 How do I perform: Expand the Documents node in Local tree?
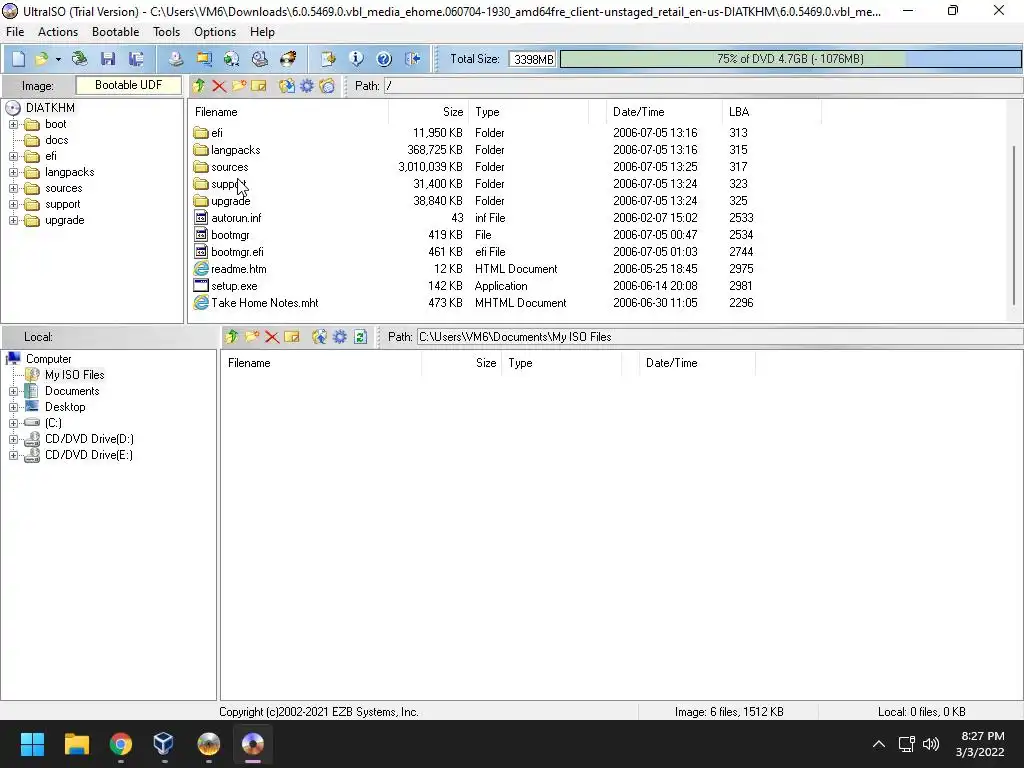pyautogui.click(x=13, y=391)
